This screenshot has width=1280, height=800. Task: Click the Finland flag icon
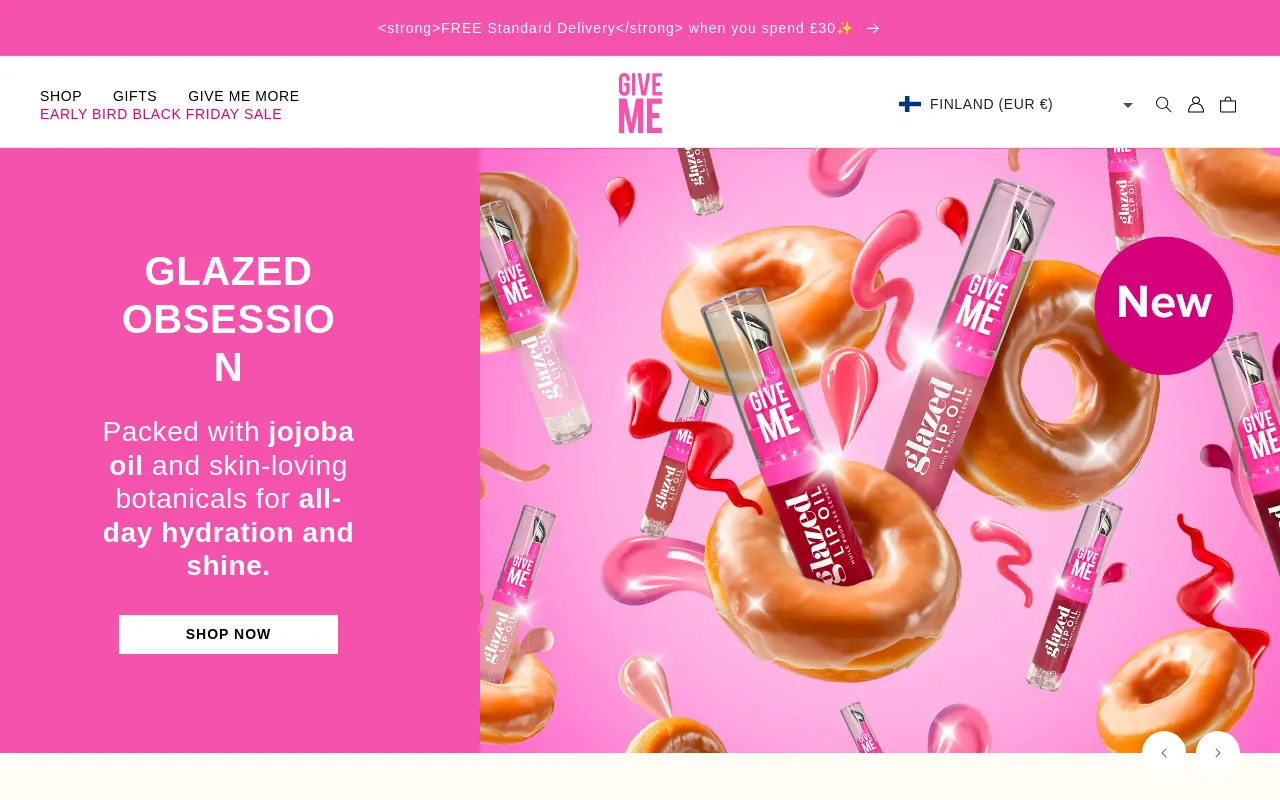click(x=910, y=104)
